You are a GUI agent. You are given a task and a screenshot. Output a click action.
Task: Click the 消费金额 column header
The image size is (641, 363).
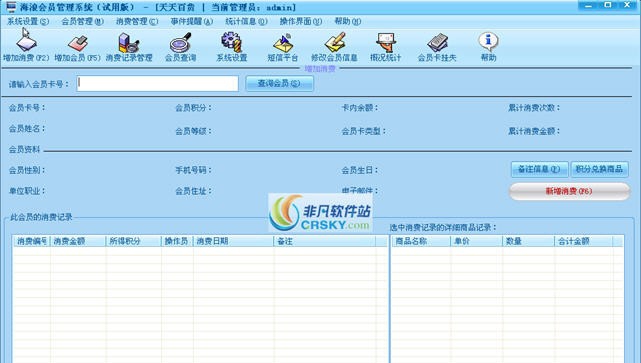(x=78, y=241)
